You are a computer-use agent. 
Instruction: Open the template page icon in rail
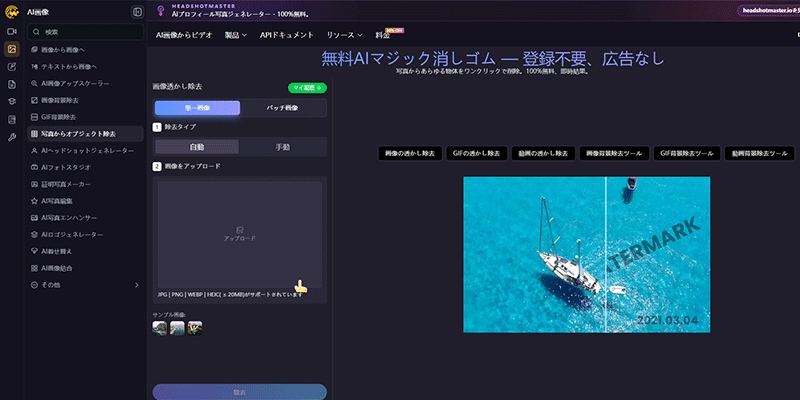[x=12, y=120]
